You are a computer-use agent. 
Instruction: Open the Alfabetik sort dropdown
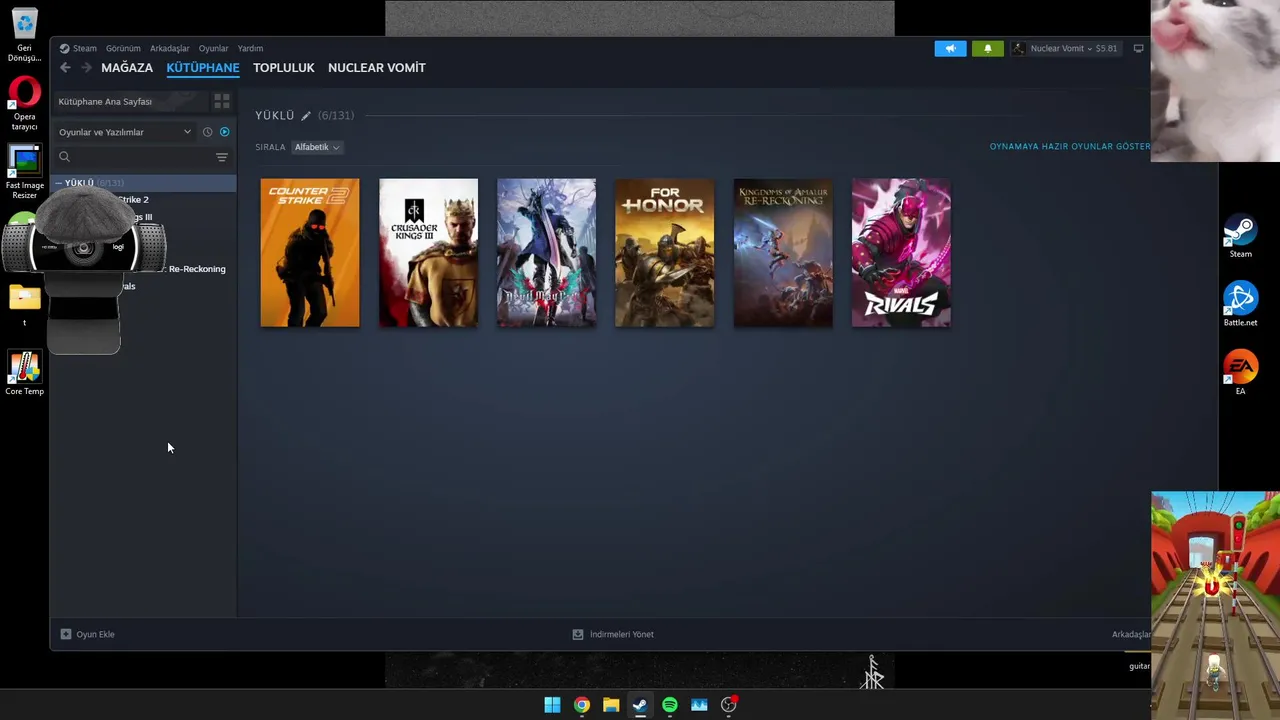316,147
